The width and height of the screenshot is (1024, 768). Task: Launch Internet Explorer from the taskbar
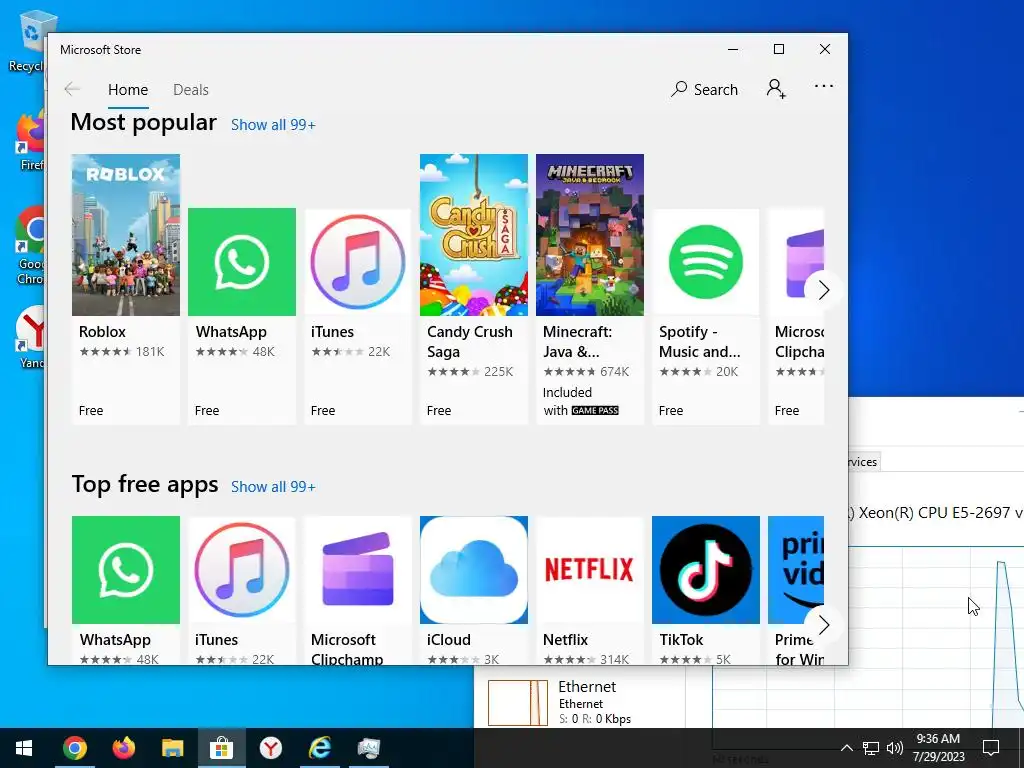pos(320,748)
